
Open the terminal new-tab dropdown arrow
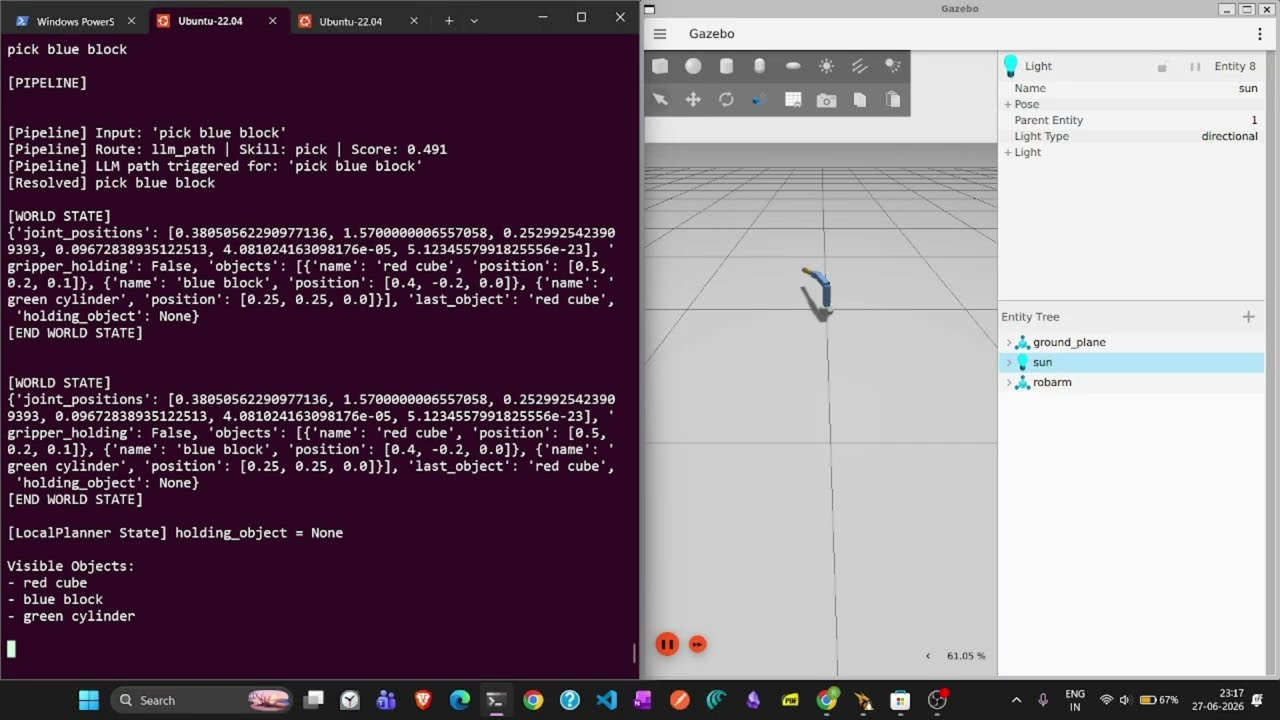click(x=474, y=21)
